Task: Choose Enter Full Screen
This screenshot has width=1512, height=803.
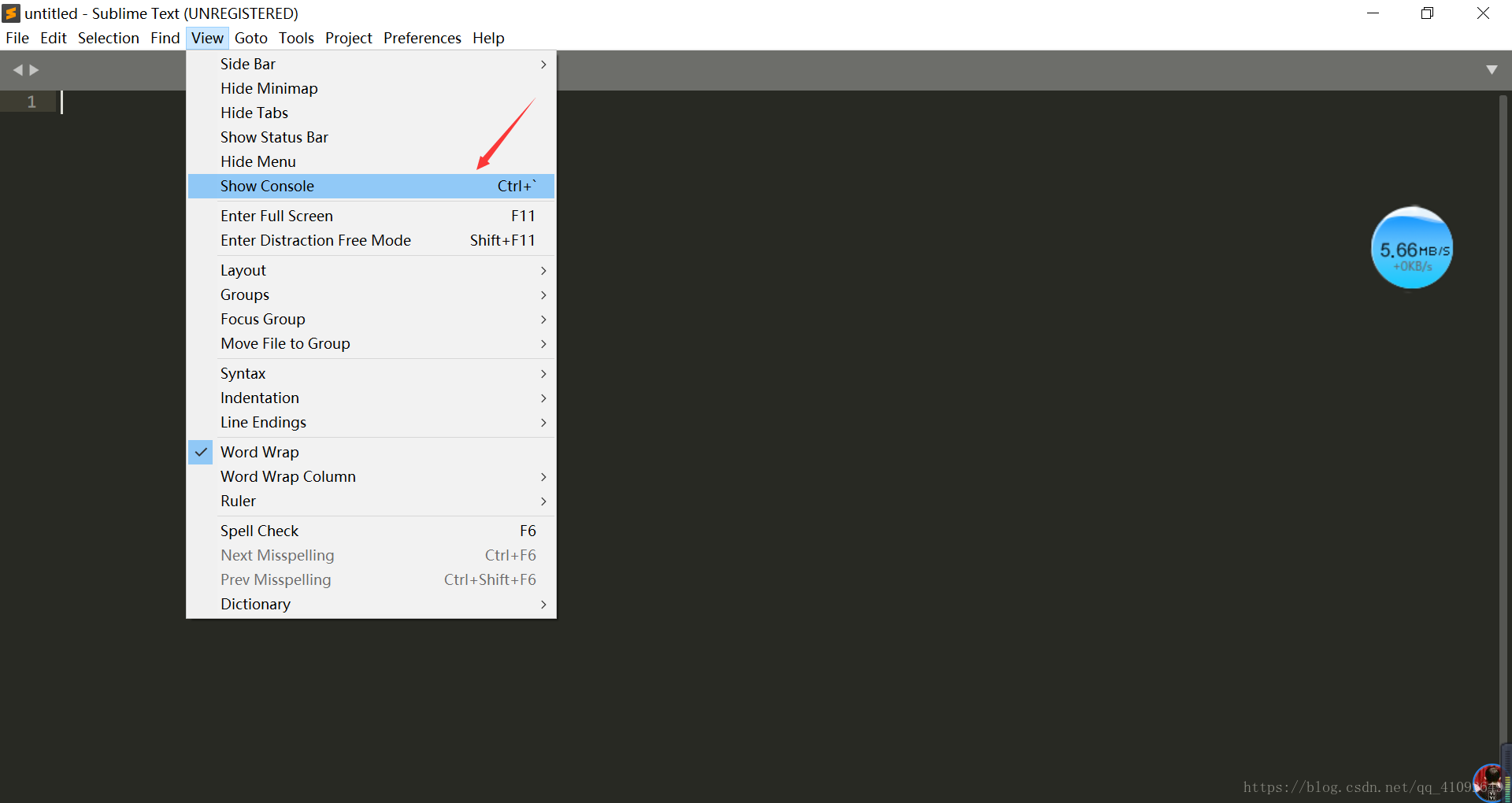Action: [372, 216]
